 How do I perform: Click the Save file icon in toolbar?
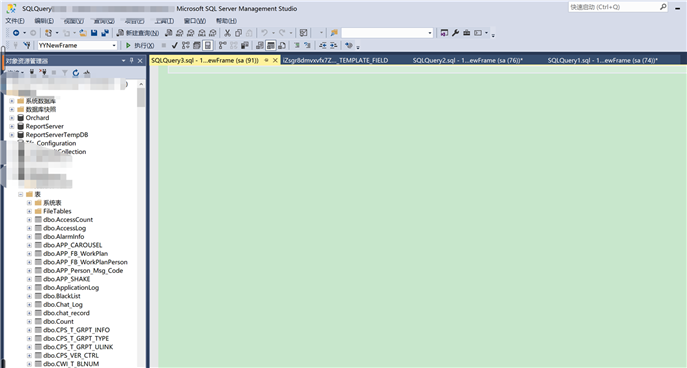point(94,33)
